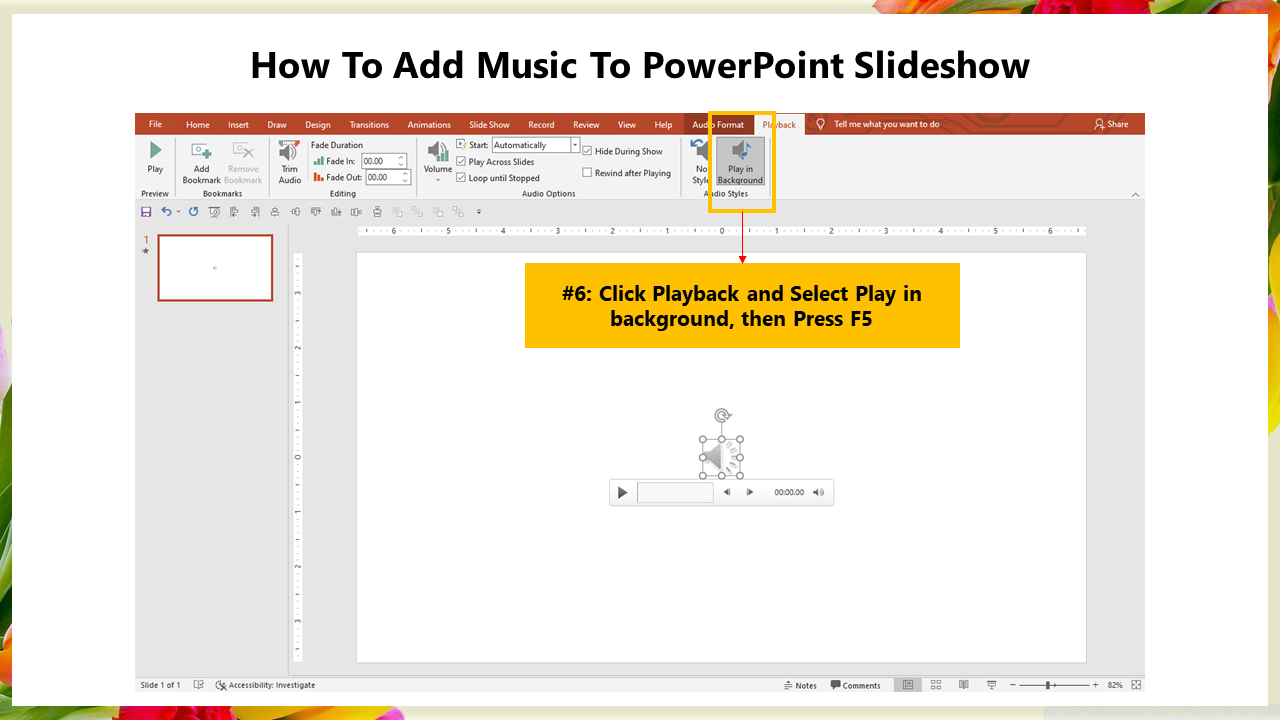Click the zoom out minus icon
The height and width of the screenshot is (720, 1280).
click(1012, 685)
